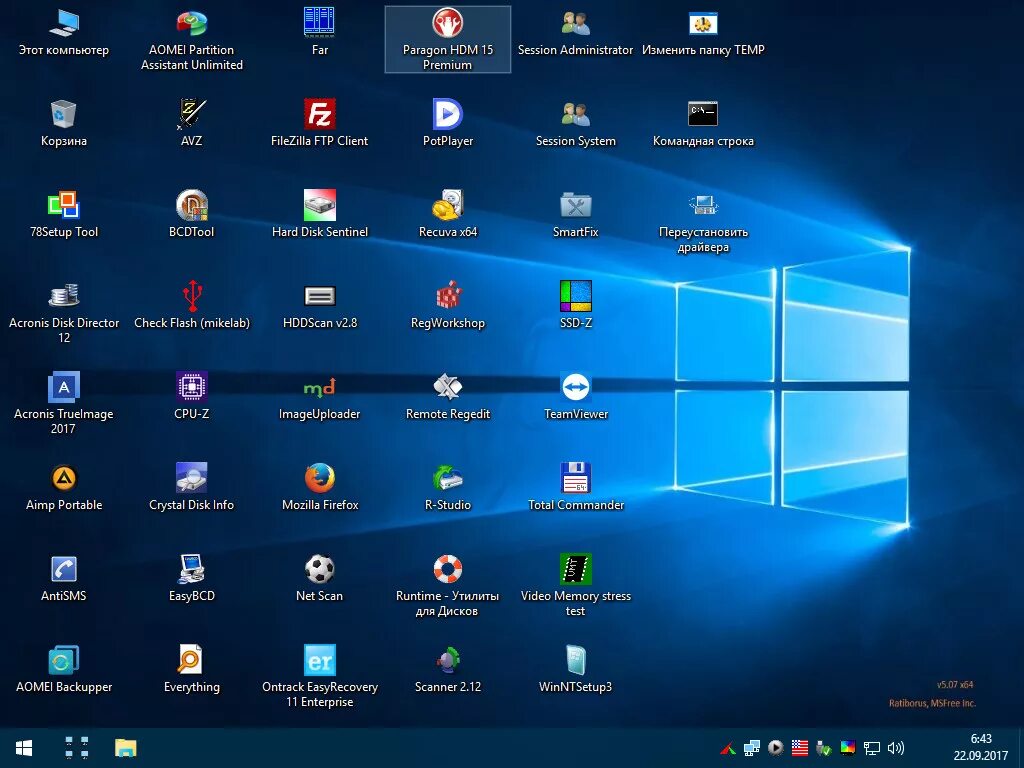Open the WinNTSetup3 icon
The width and height of the screenshot is (1024, 768).
click(575, 668)
